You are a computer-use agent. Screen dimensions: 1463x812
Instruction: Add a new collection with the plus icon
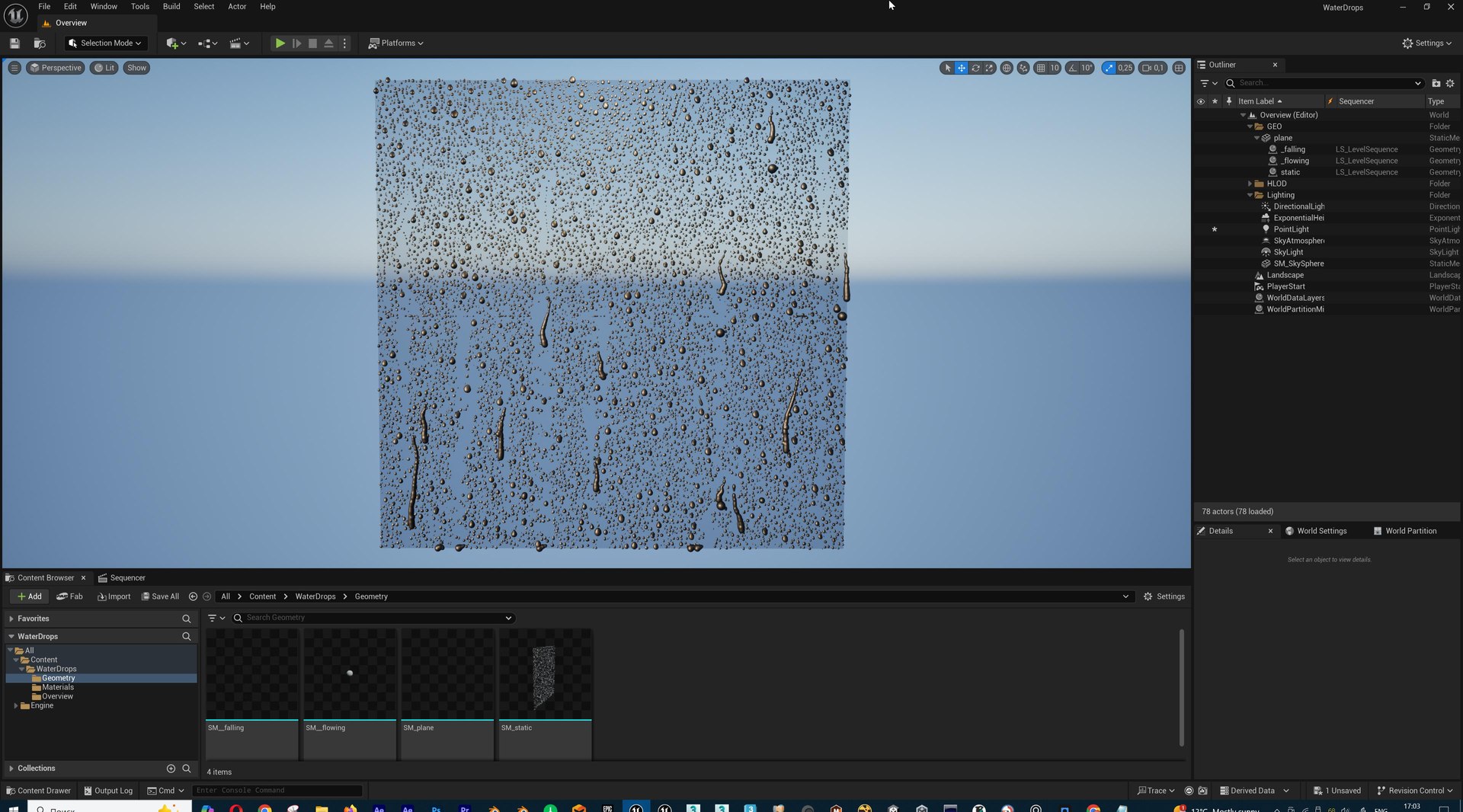171,769
